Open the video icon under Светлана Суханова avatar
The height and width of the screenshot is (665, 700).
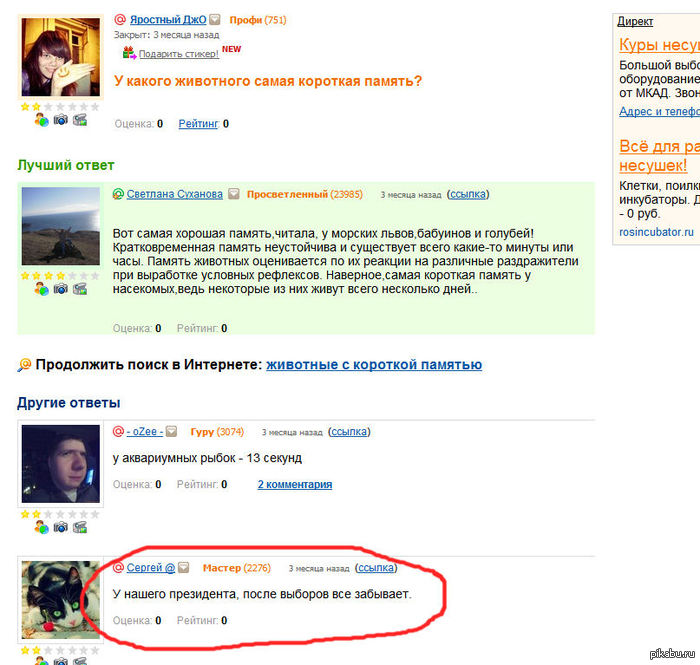(80, 289)
